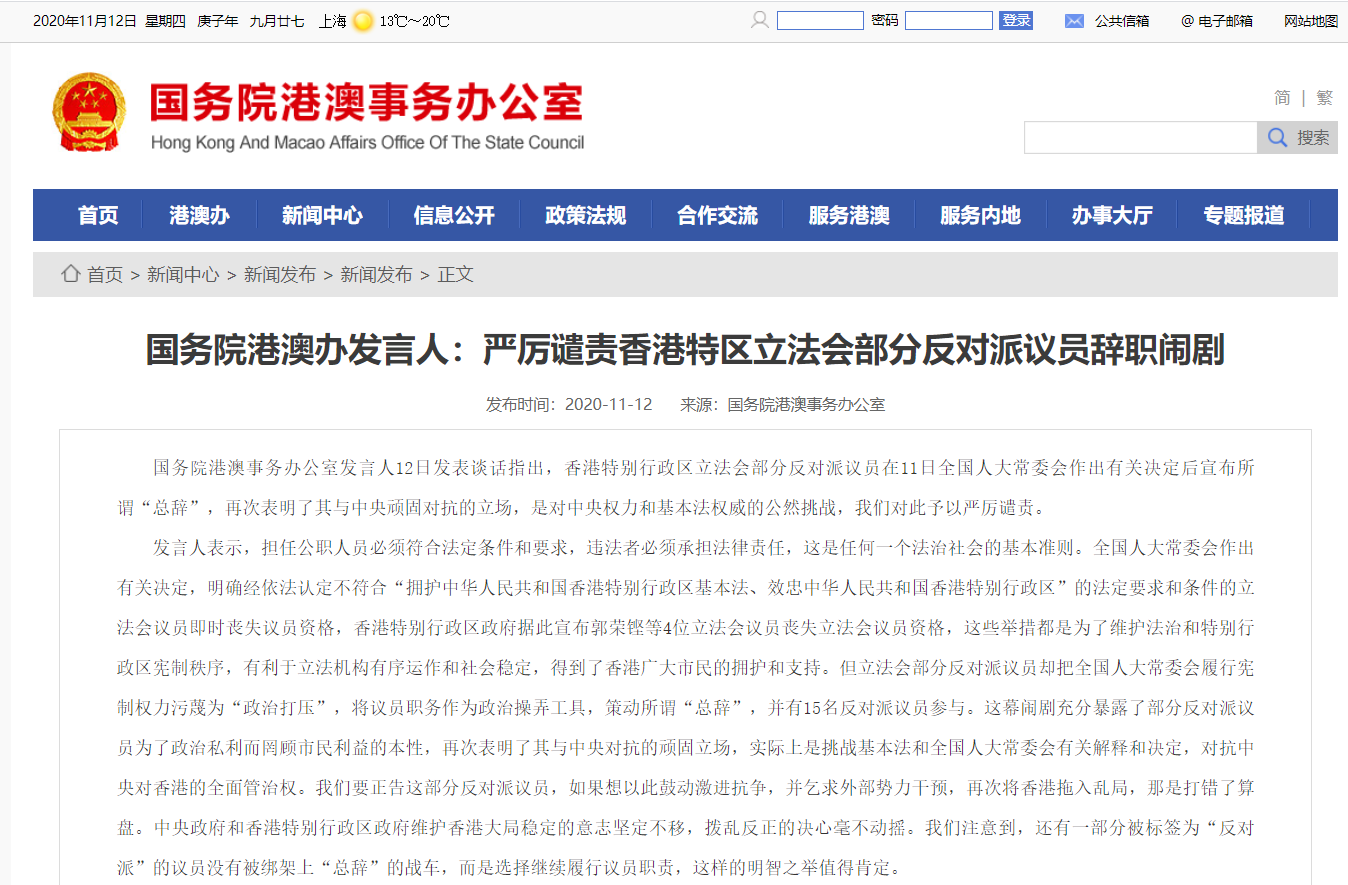
Task: Click the date 2020年11月12日 in top bar
Action: (x=84, y=21)
